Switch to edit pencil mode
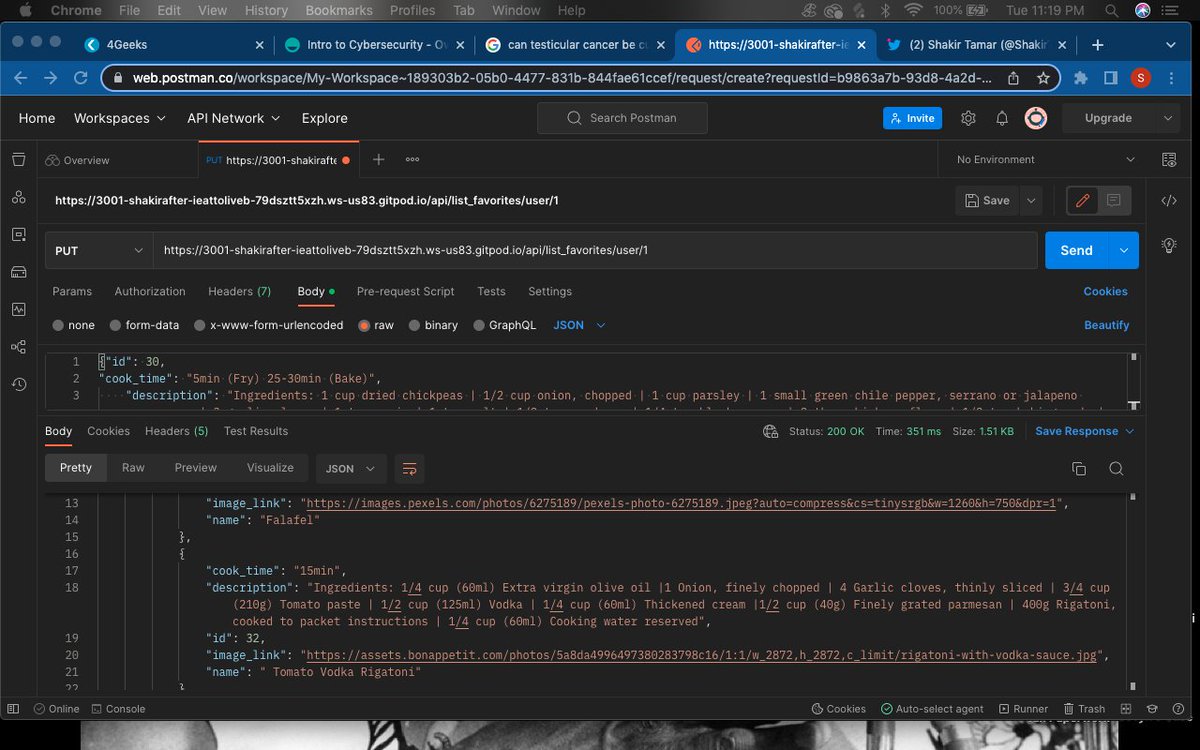This screenshot has width=1200, height=750. [1082, 200]
